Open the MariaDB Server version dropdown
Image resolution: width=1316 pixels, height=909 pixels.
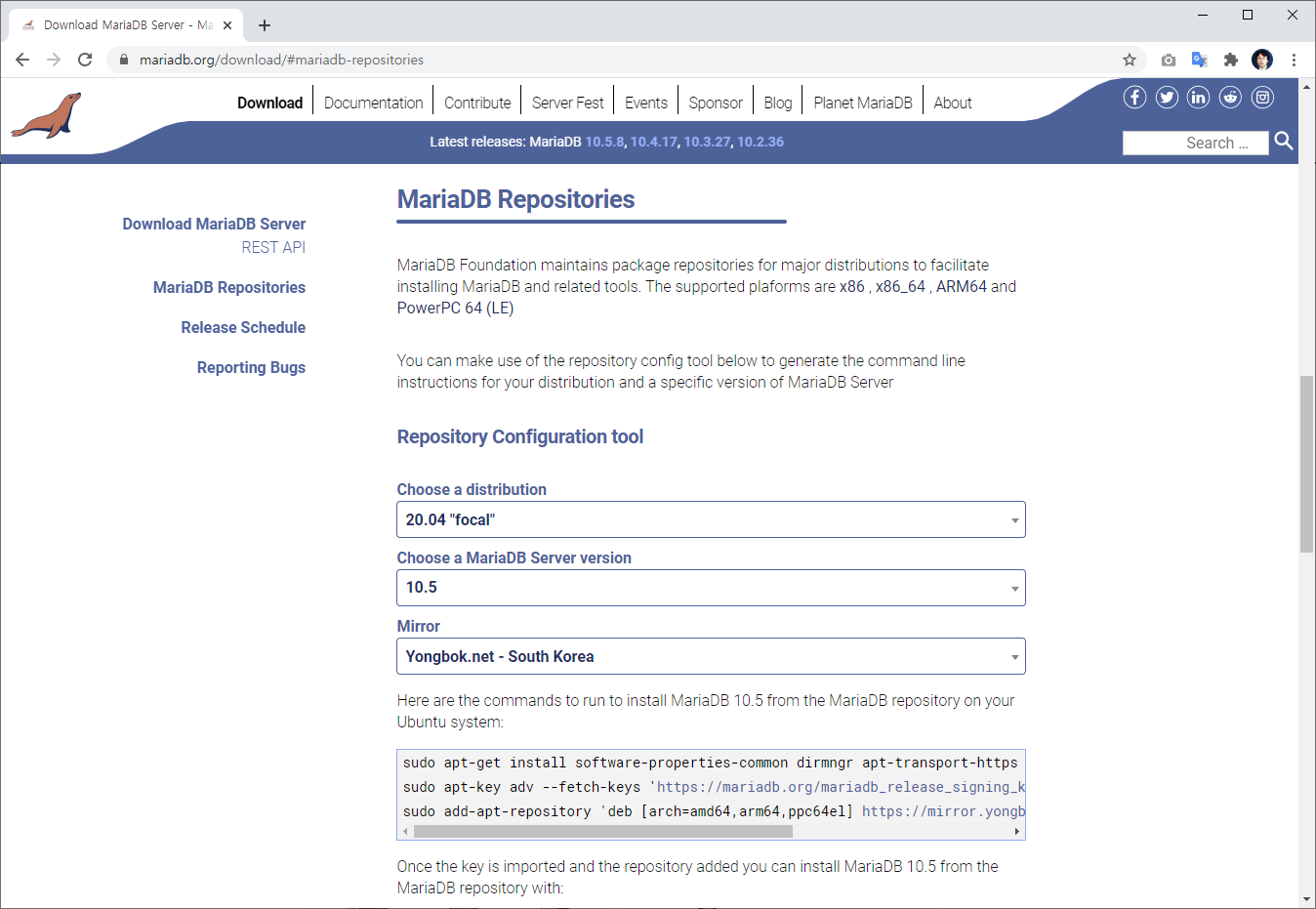711,588
